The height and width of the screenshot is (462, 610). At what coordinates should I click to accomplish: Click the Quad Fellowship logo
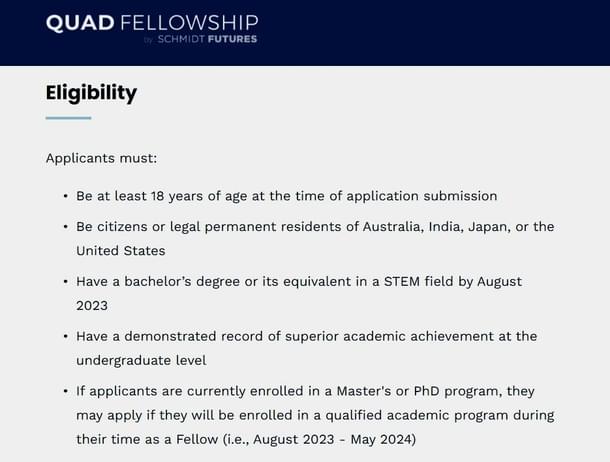(x=151, y=23)
